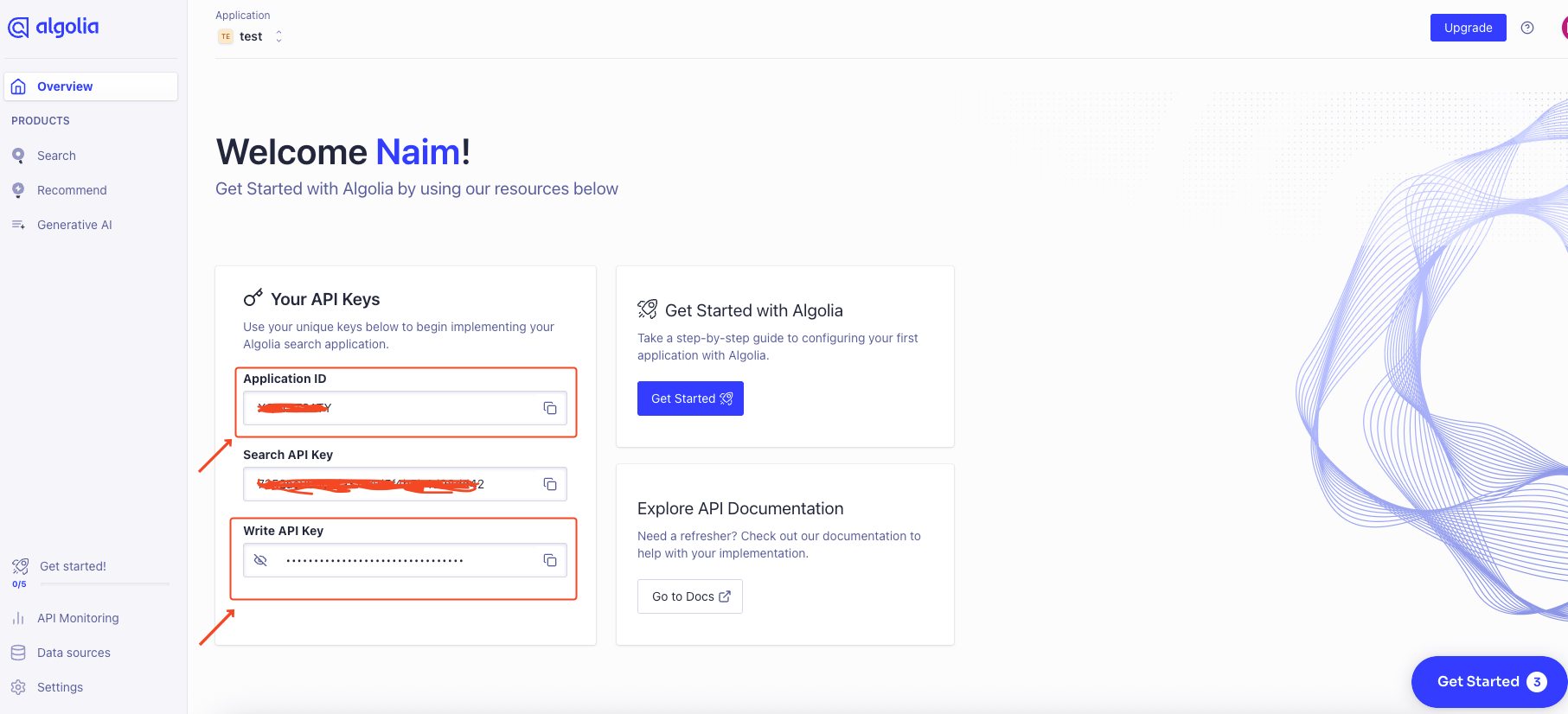The height and width of the screenshot is (714, 1568).
Task: Copy the Search API Key
Action: 550,484
